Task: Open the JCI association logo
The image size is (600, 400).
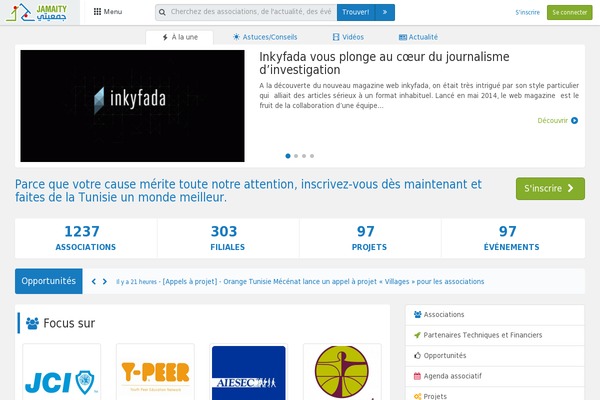Action: [x=62, y=372]
